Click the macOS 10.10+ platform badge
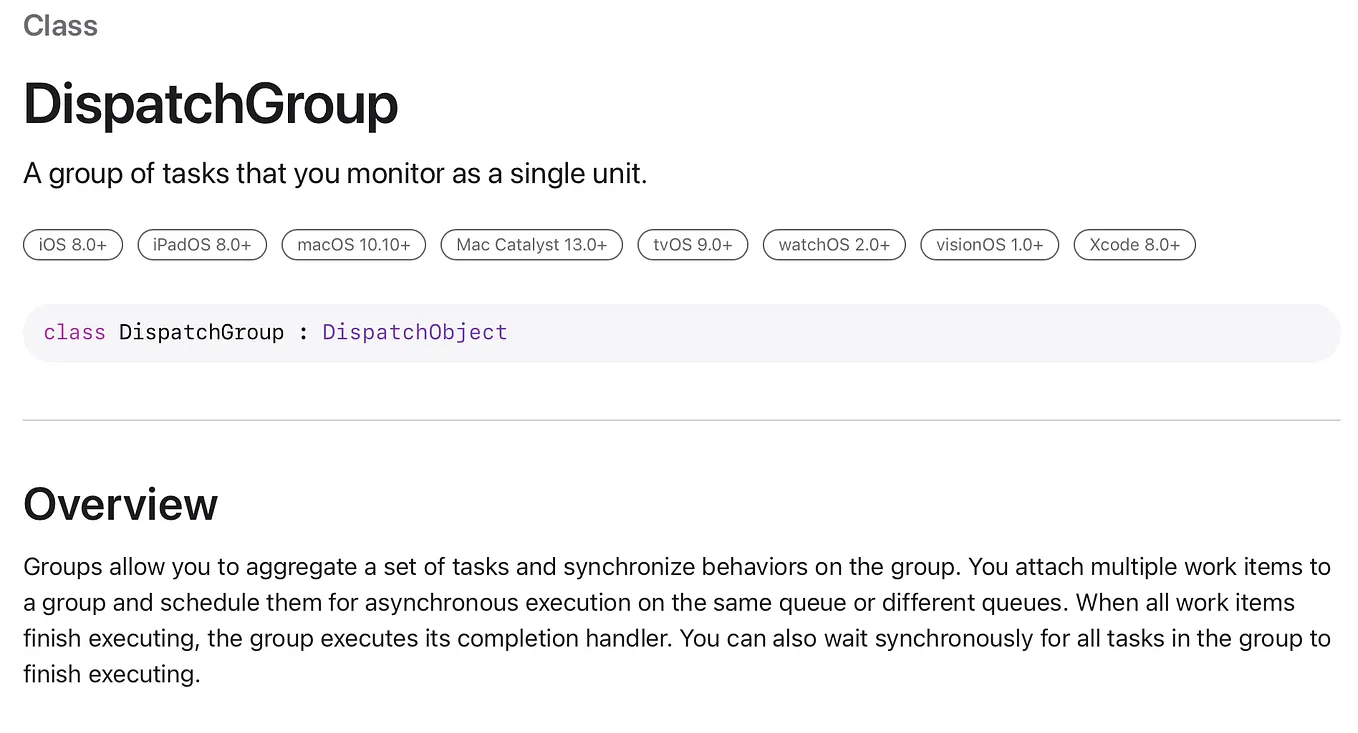This screenshot has width=1358, height=733. tap(354, 245)
